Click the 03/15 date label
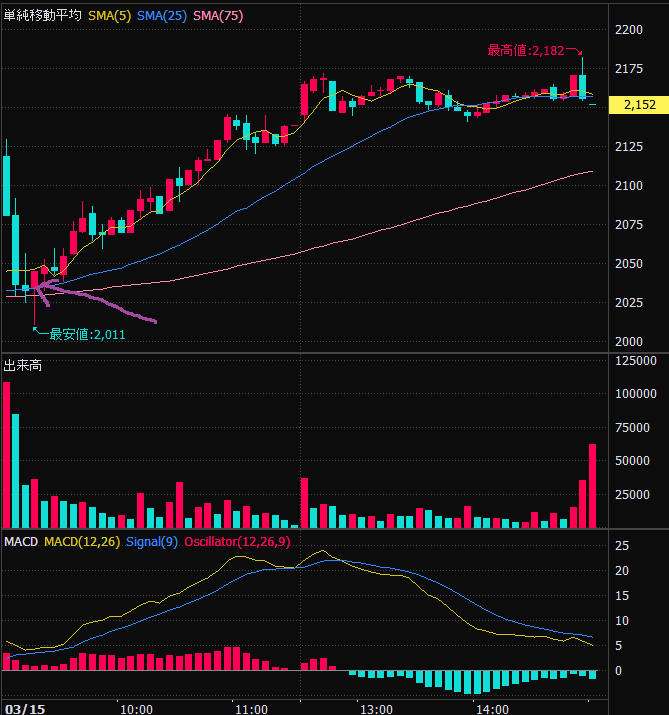The image size is (669, 715). pos(25,709)
